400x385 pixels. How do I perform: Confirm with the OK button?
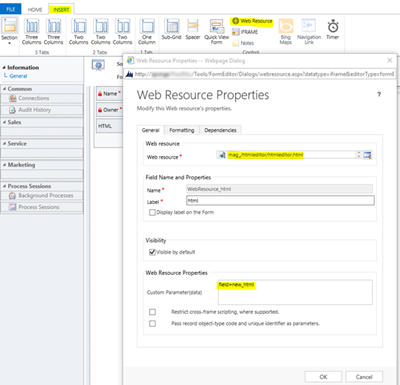[323, 377]
